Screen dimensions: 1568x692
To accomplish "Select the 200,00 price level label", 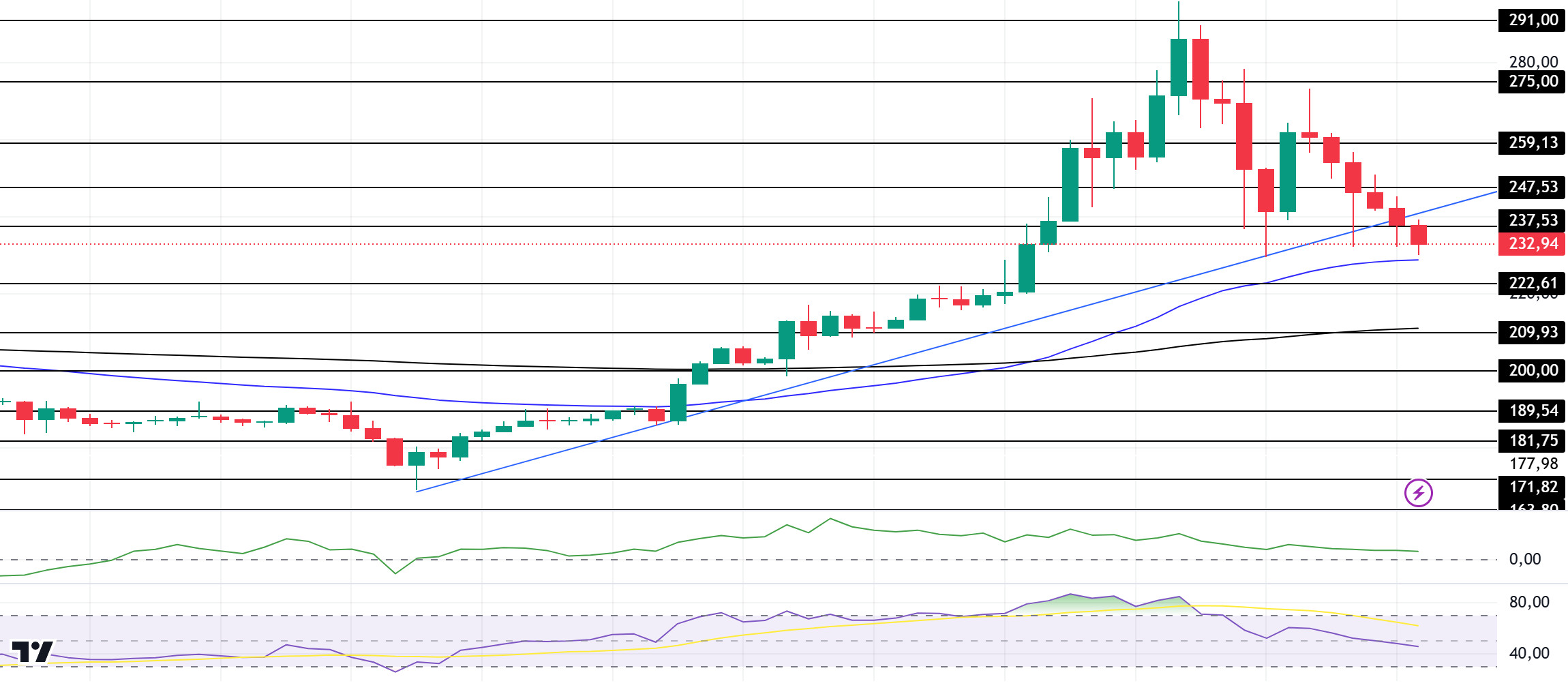I will click(1532, 370).
